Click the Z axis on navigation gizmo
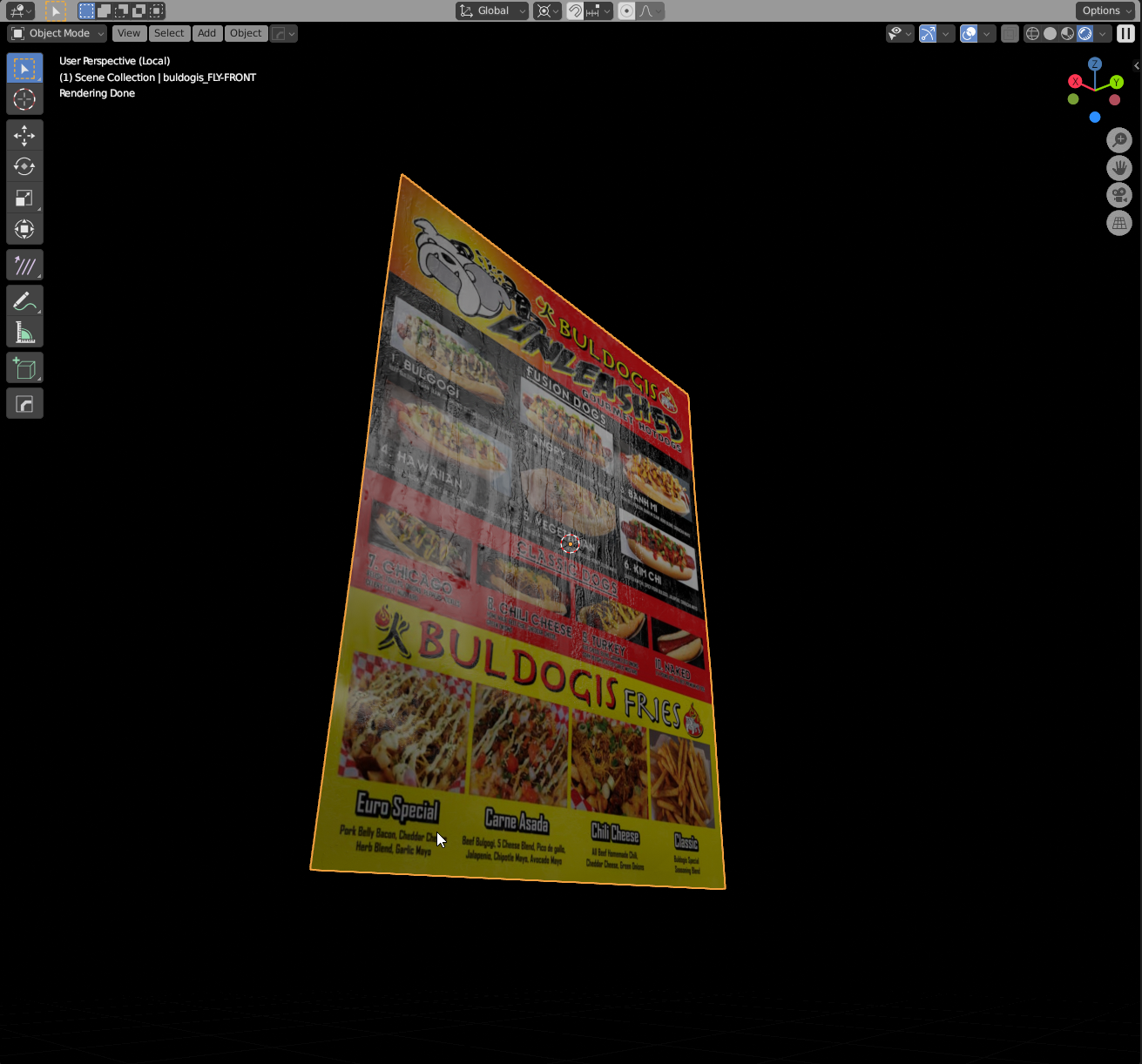 click(1095, 64)
